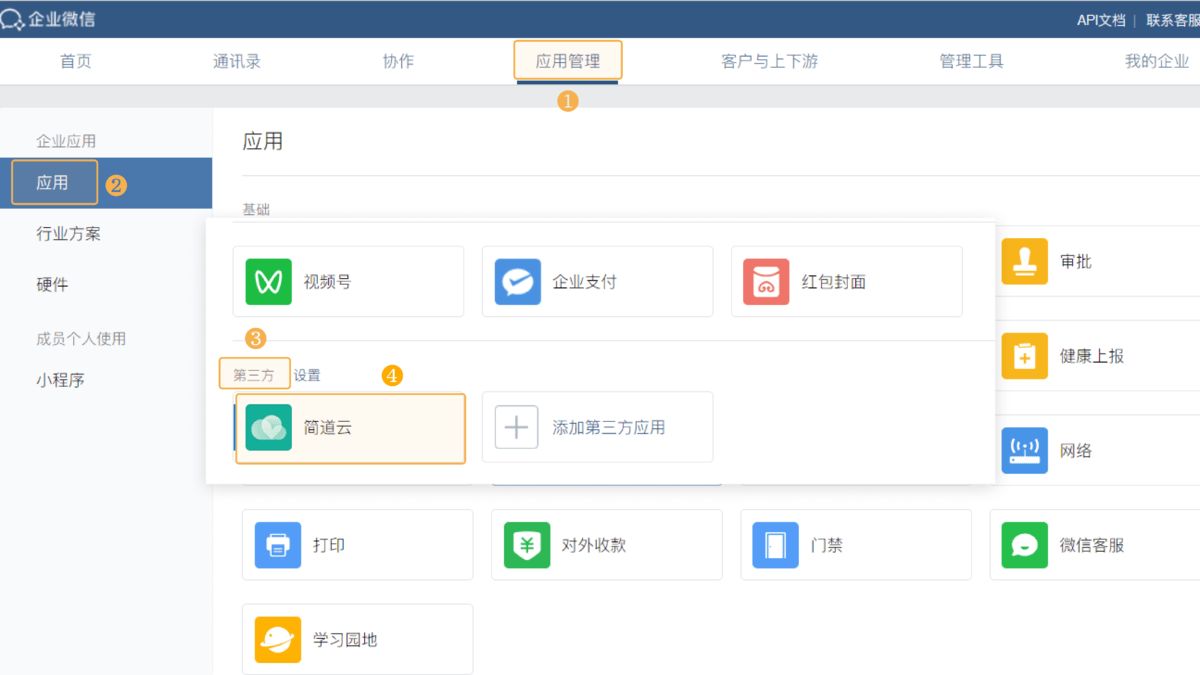Click the 视频号 app name
The width and height of the screenshot is (1200, 675).
(x=328, y=282)
